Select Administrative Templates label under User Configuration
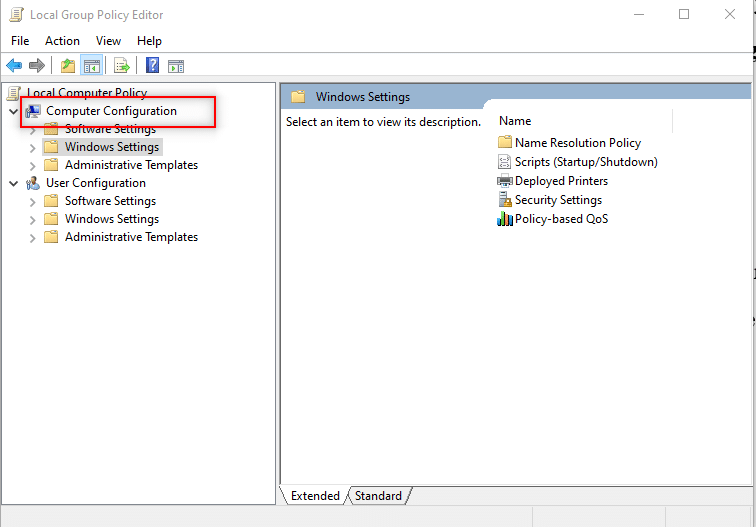Screen dimensions: 756x527 point(132,237)
